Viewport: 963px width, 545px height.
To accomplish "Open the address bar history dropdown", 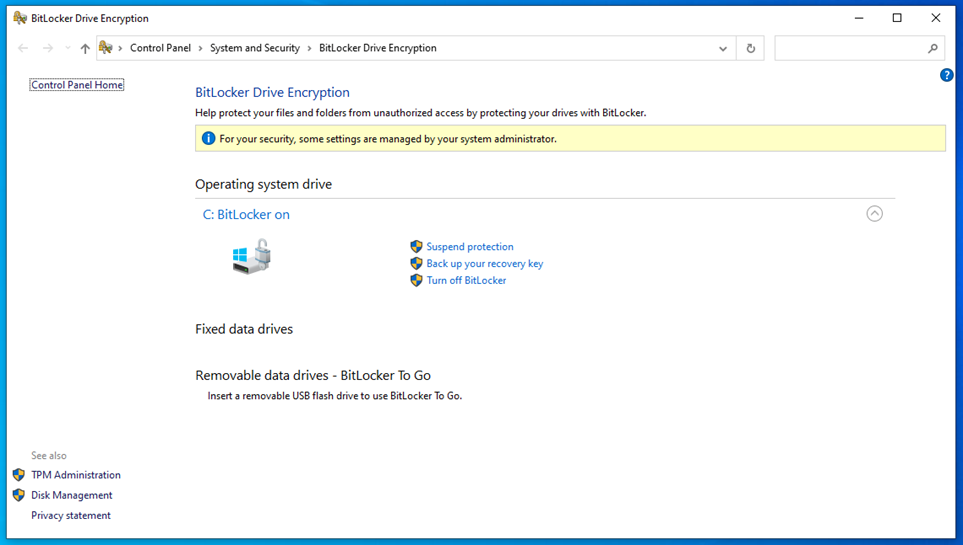I will point(723,48).
